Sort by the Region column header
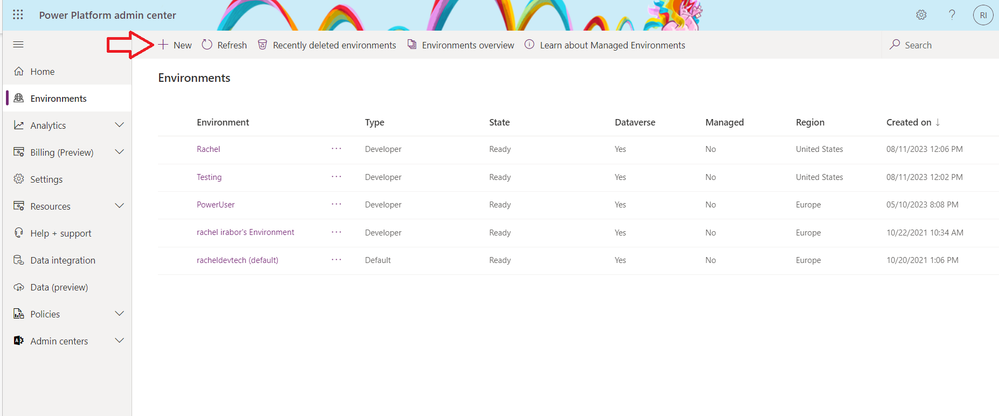Viewport: 999px width, 416px height. pos(810,122)
